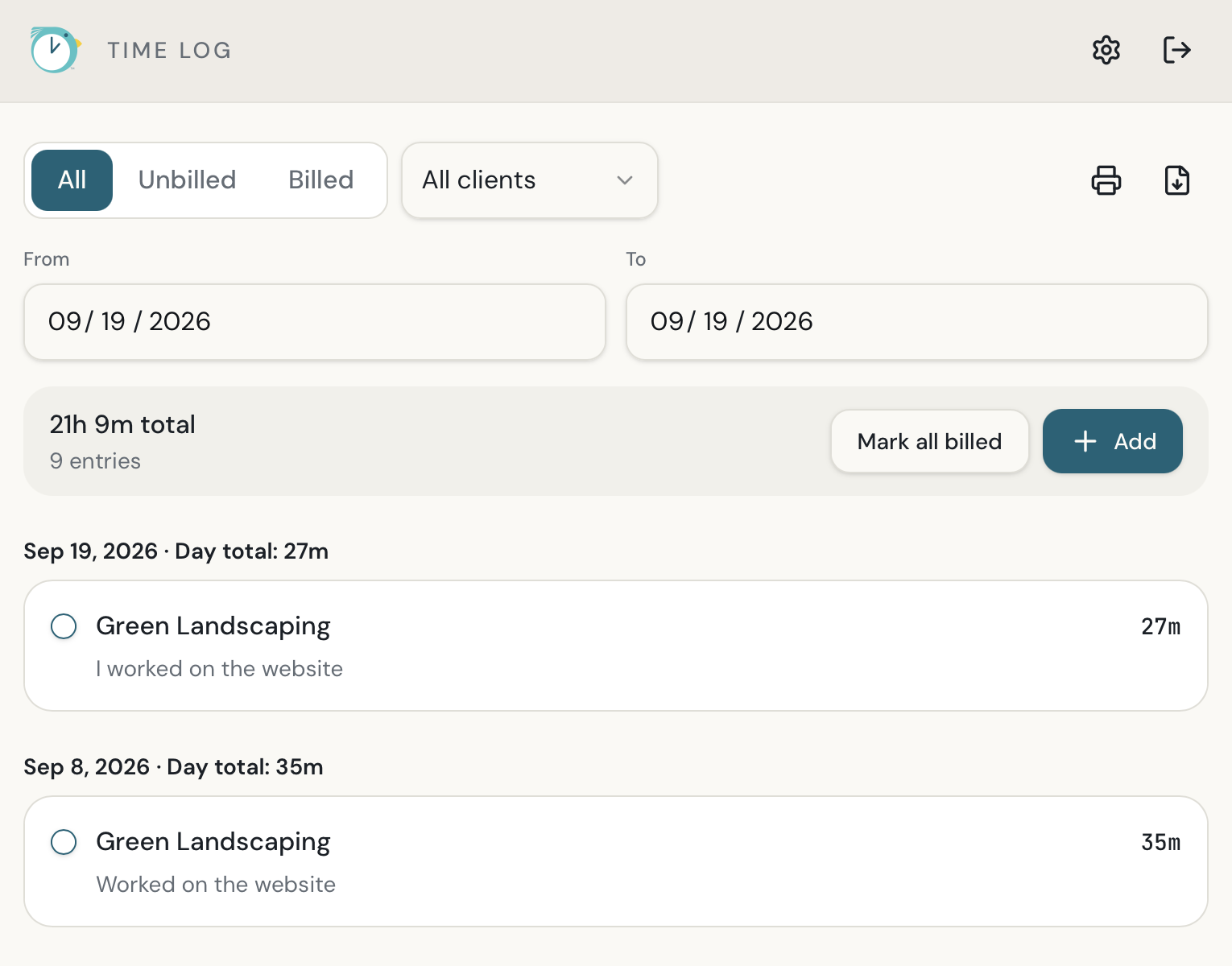Toggle billed circle for Sep 8 Green Landscaping
Image resolution: width=1232 pixels, height=966 pixels.
pos(64,842)
